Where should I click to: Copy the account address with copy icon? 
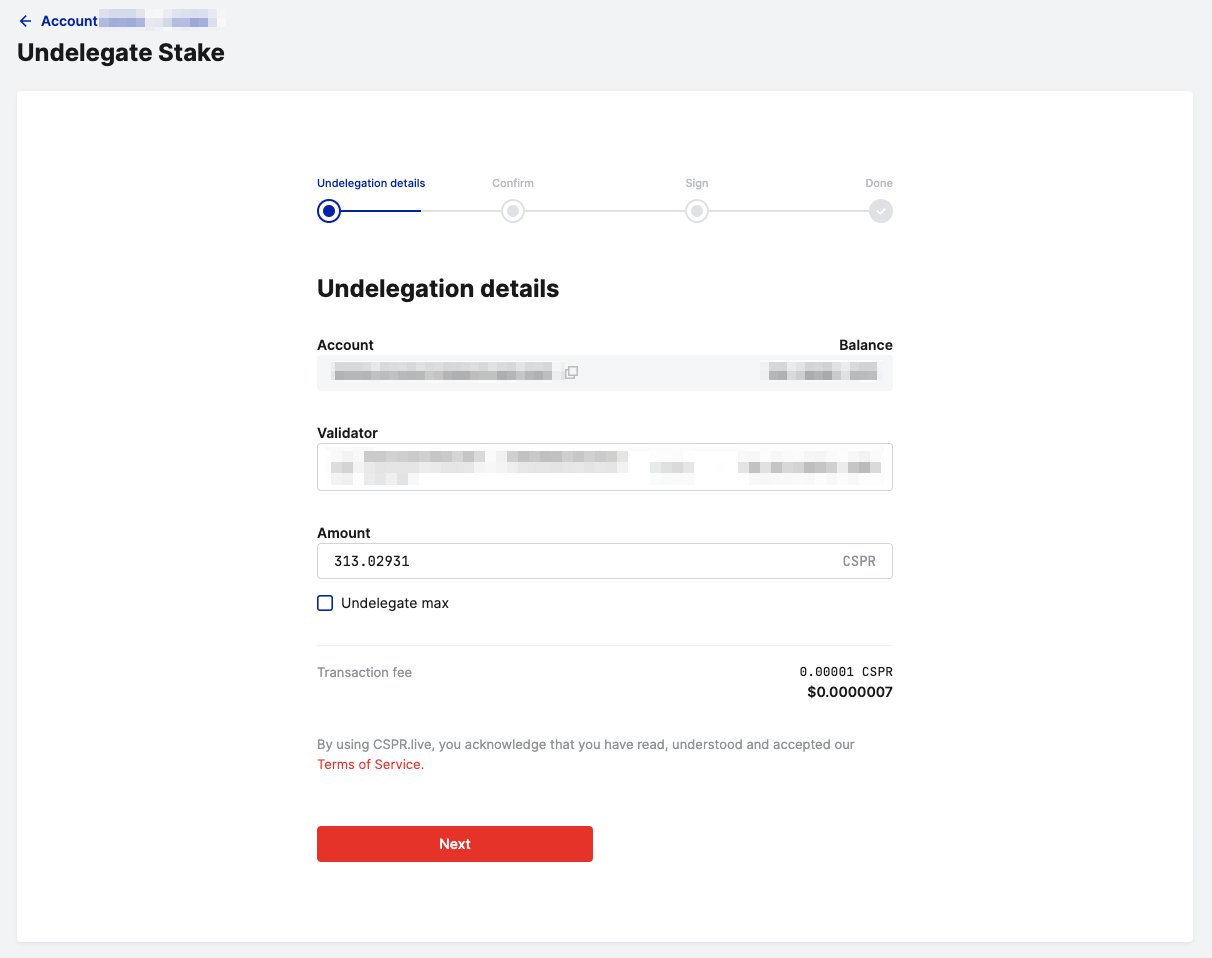(x=571, y=372)
